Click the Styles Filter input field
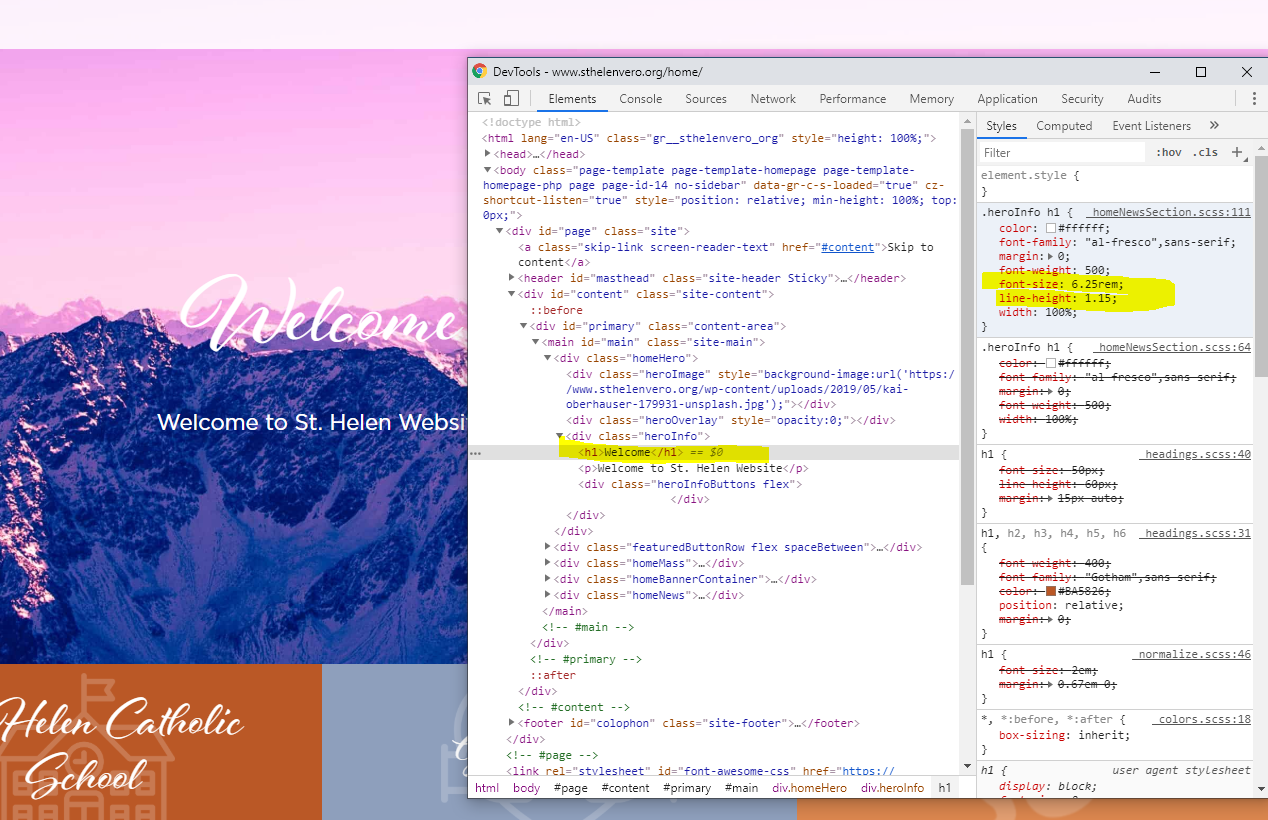 pos(1062,153)
